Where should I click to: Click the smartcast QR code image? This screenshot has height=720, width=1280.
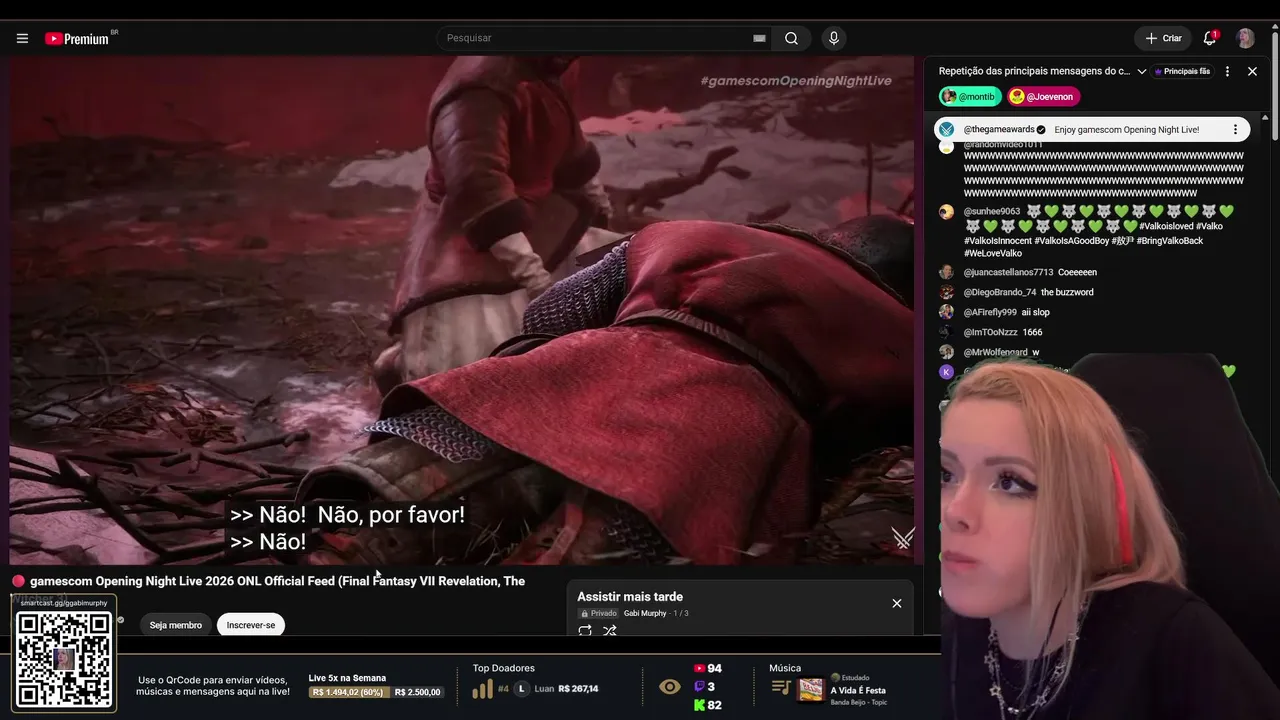(x=64, y=659)
